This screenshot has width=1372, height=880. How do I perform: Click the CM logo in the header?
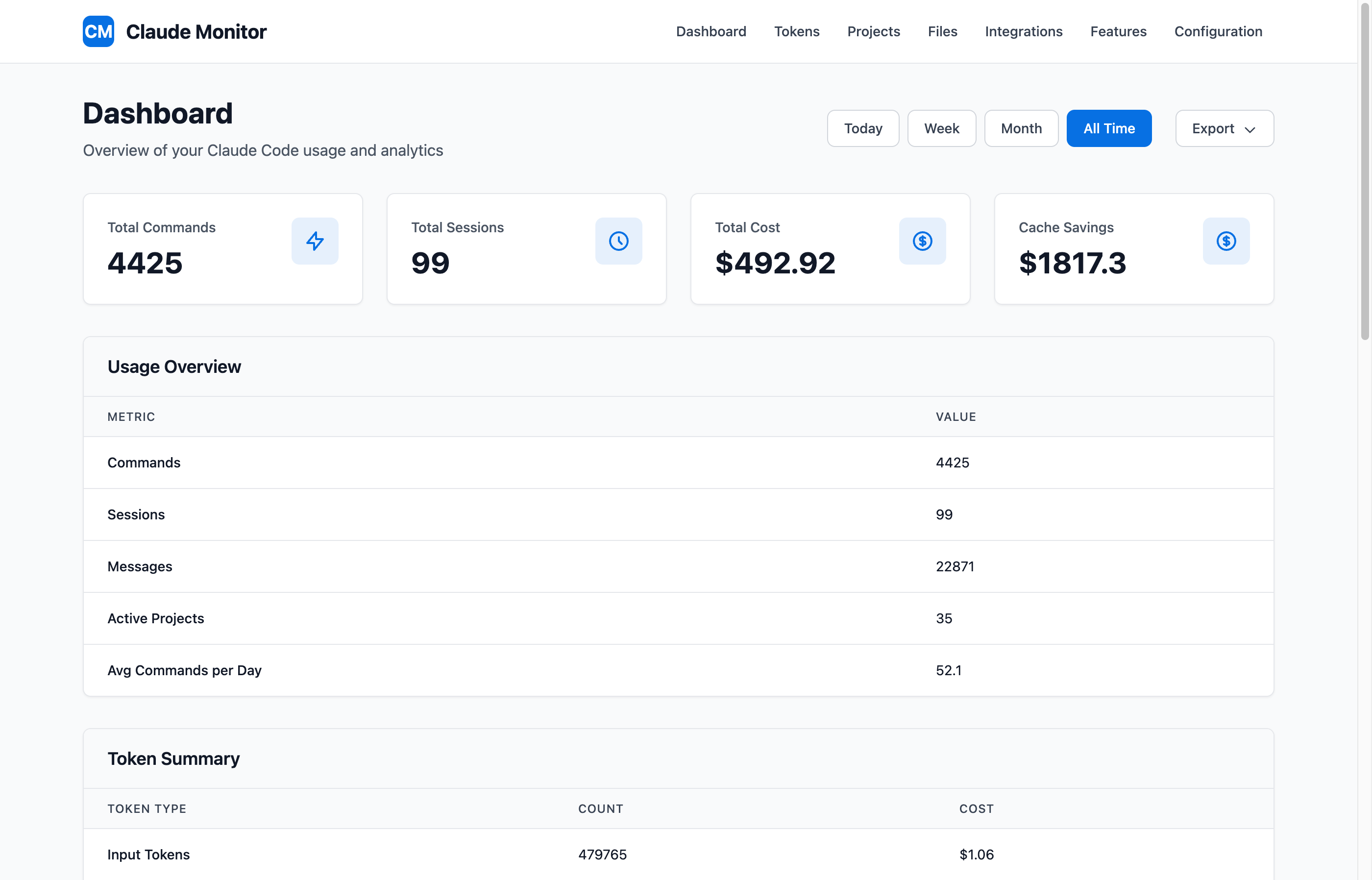[x=98, y=31]
